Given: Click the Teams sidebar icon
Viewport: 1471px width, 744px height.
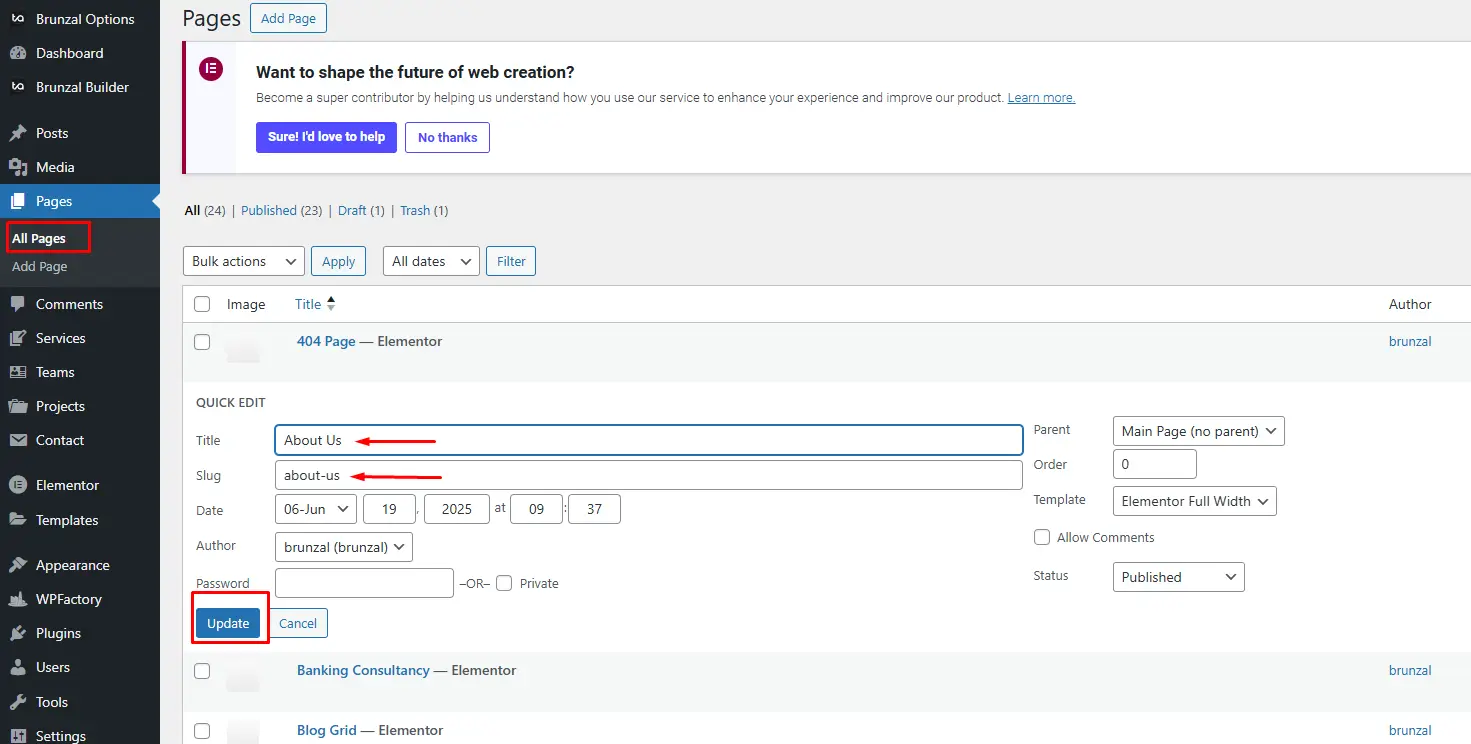Looking at the screenshot, I should click(x=17, y=372).
